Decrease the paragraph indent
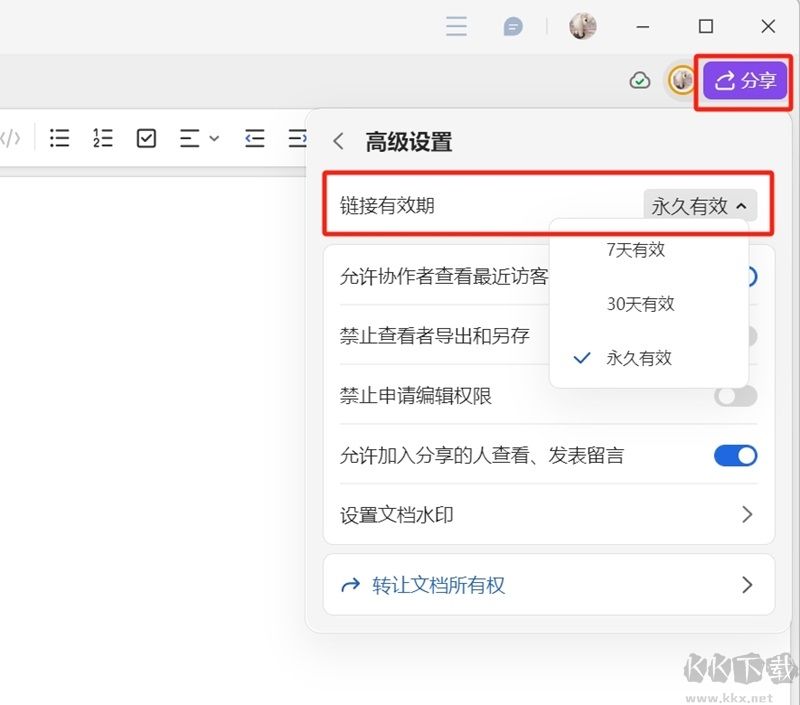This screenshot has height=705, width=800. pos(254,138)
